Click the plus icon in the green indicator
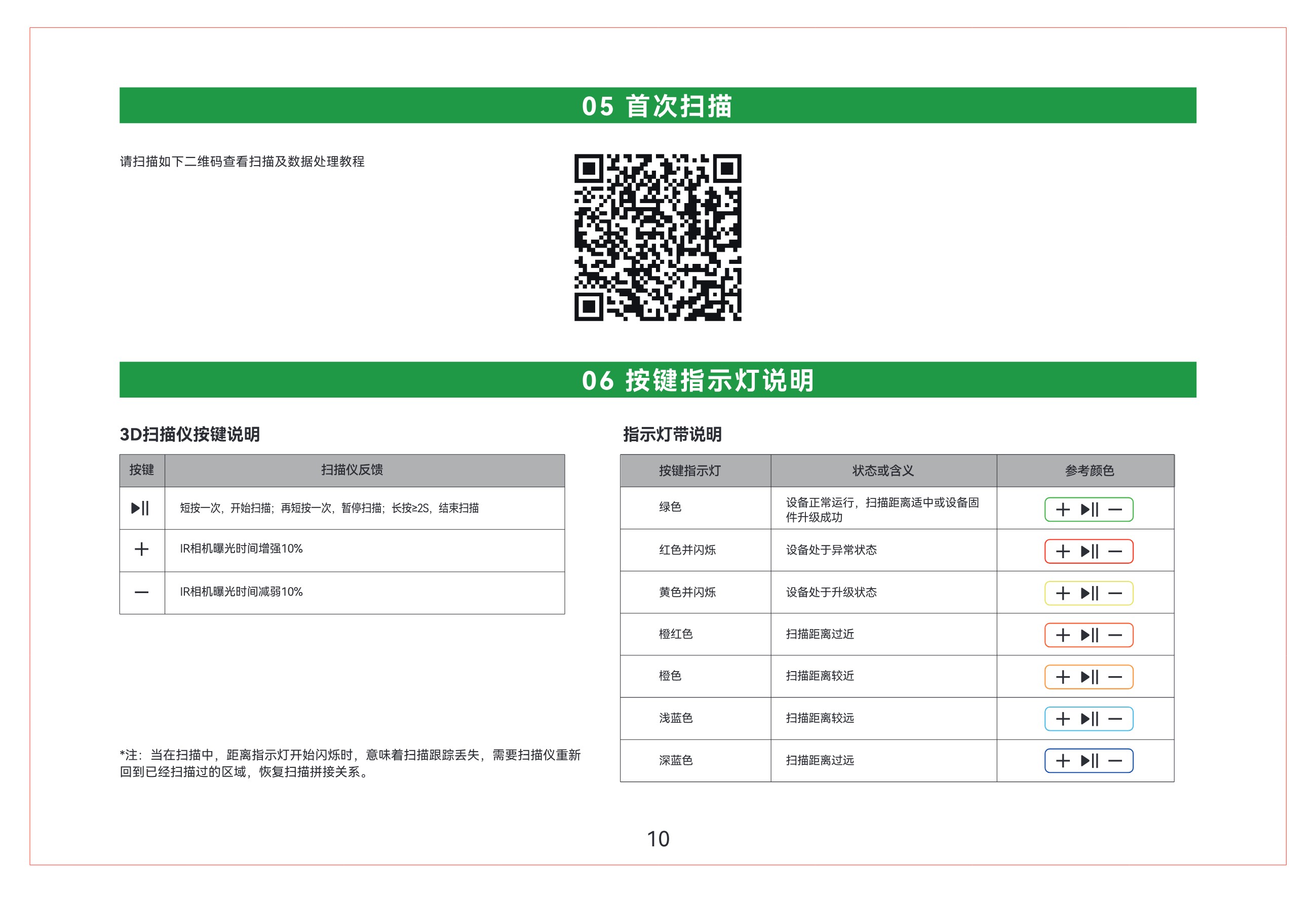 (x=1063, y=510)
